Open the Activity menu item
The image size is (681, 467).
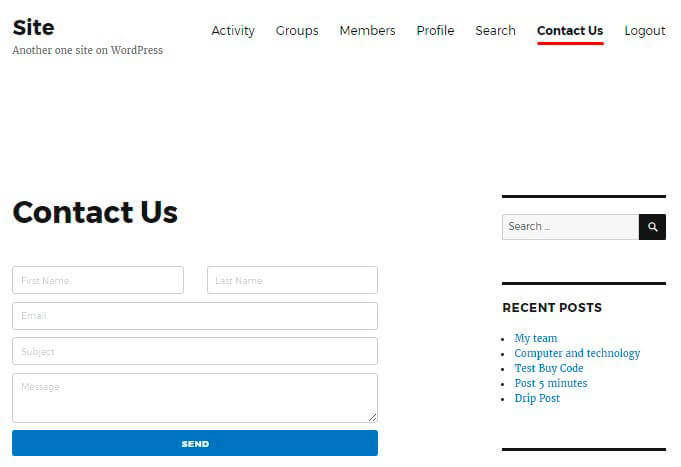pos(233,31)
